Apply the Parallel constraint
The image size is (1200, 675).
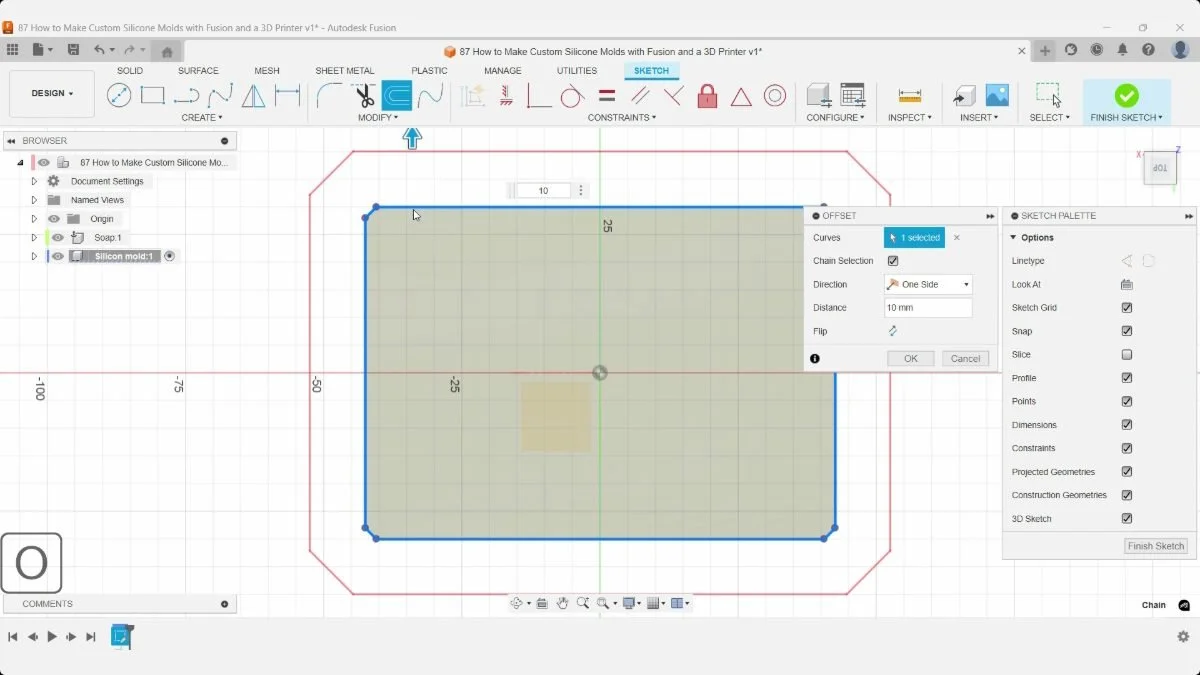[640, 96]
